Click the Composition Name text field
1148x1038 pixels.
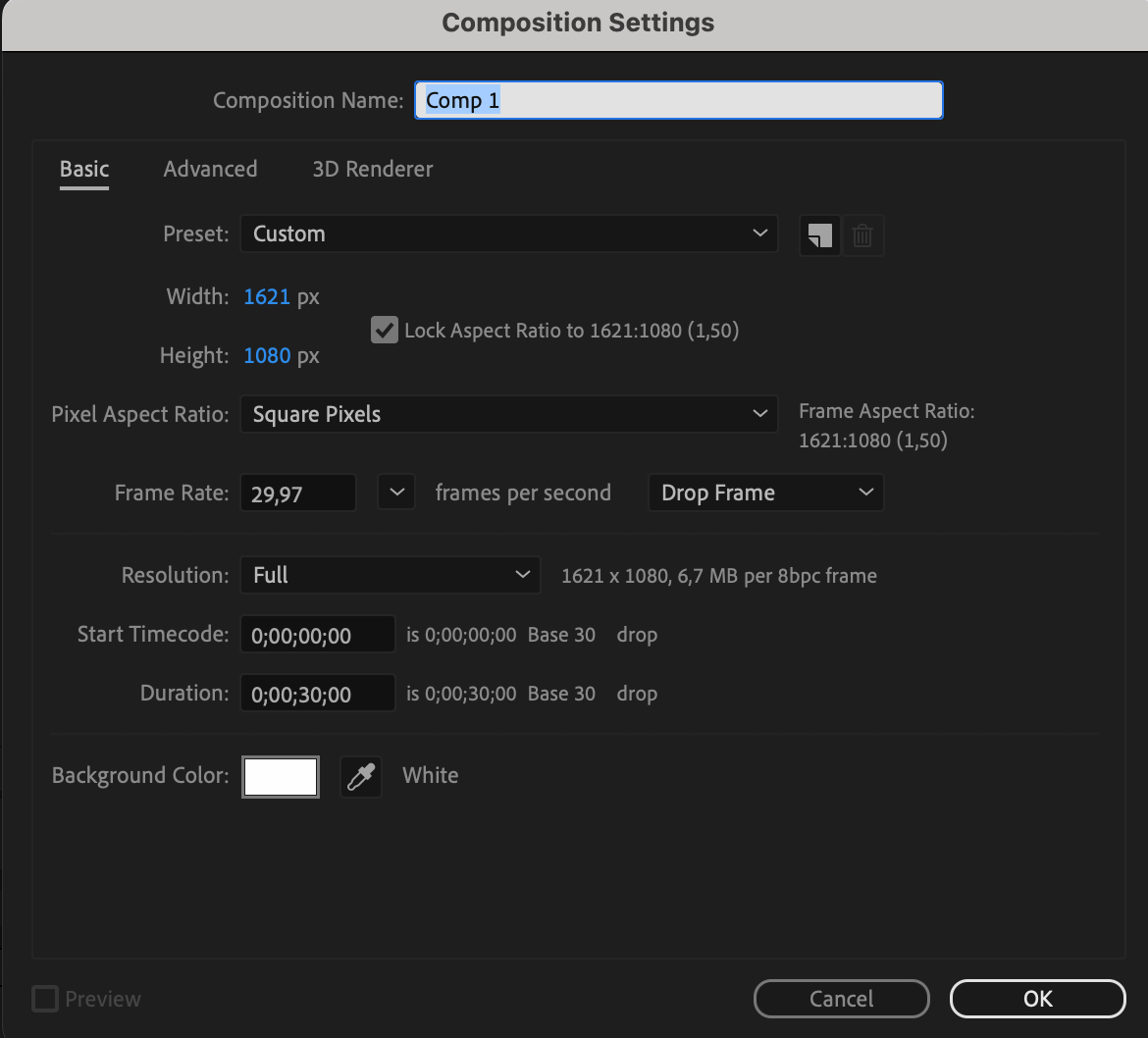[679, 100]
